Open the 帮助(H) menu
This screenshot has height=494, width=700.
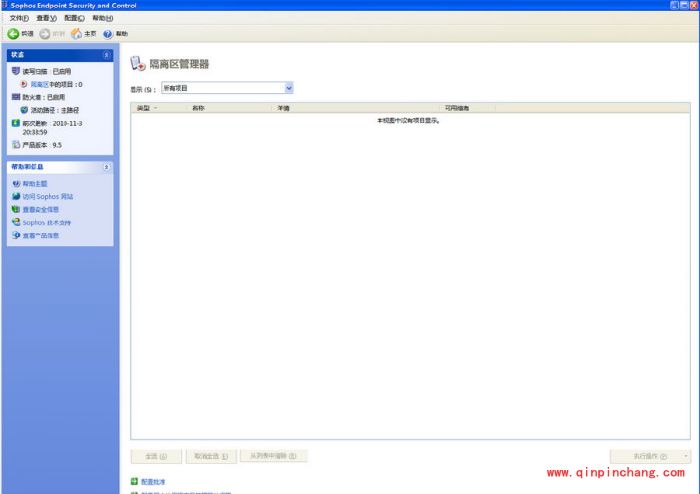pyautogui.click(x=103, y=18)
